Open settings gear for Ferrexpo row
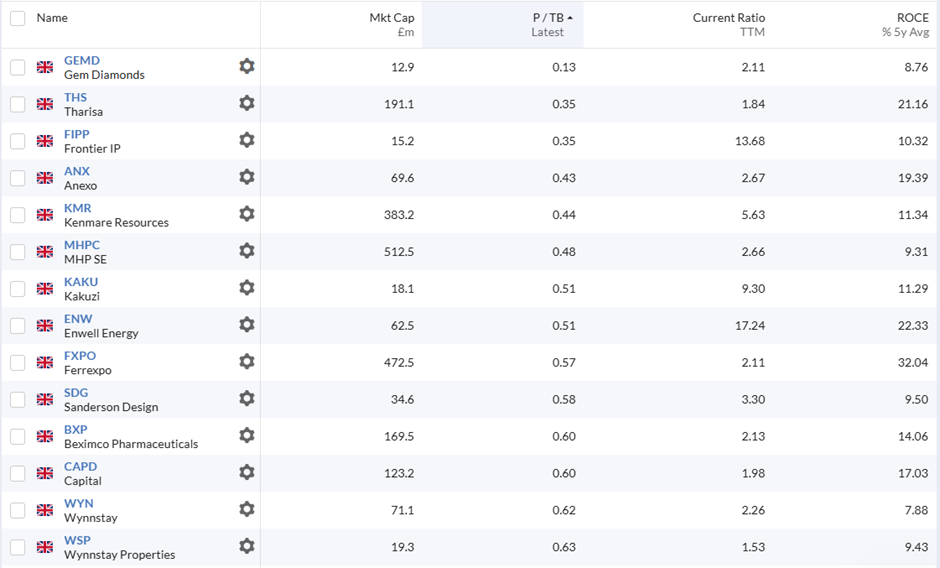 tap(246, 362)
